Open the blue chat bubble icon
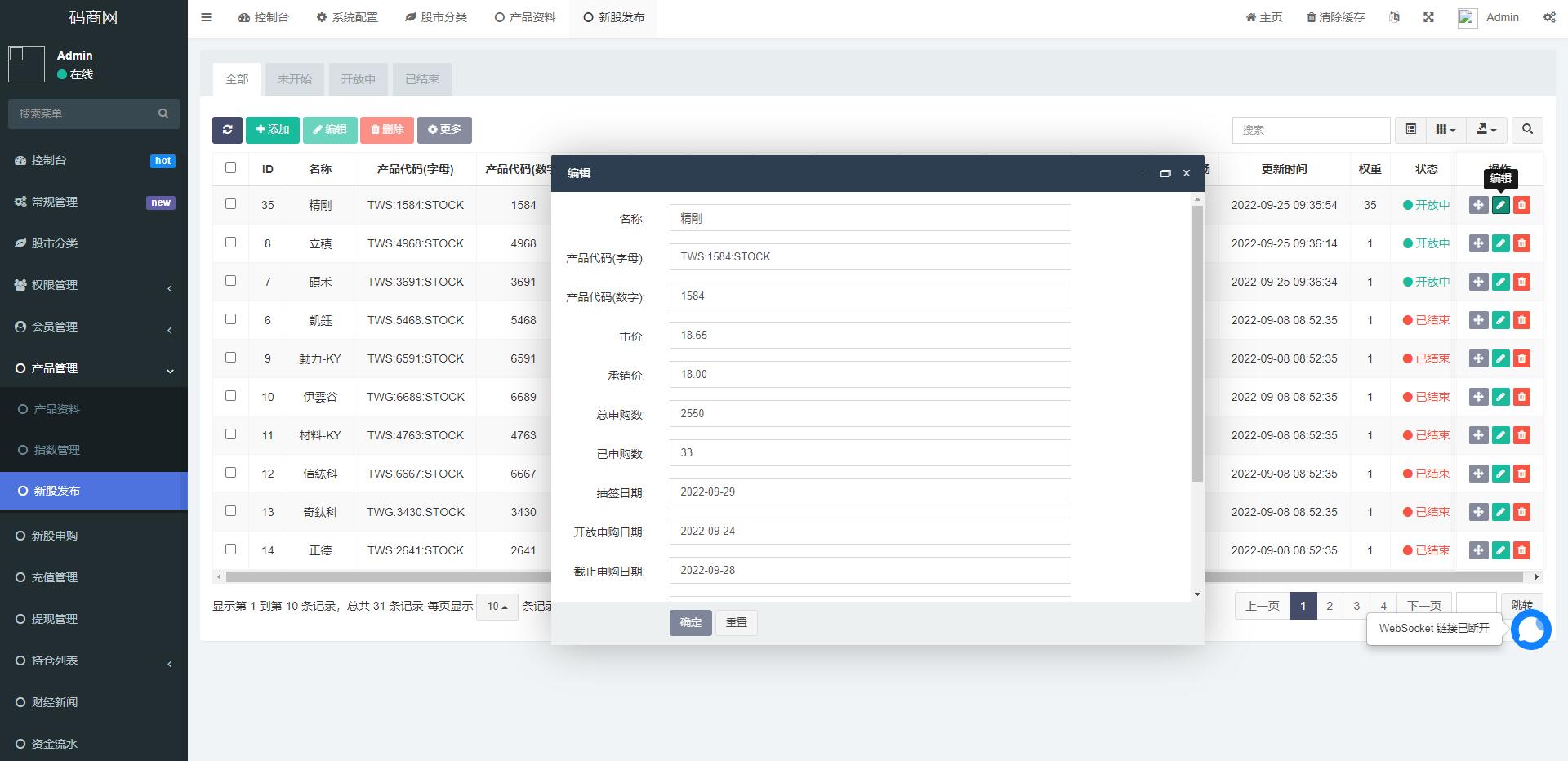This screenshot has height=761, width=1568. pos(1530,630)
